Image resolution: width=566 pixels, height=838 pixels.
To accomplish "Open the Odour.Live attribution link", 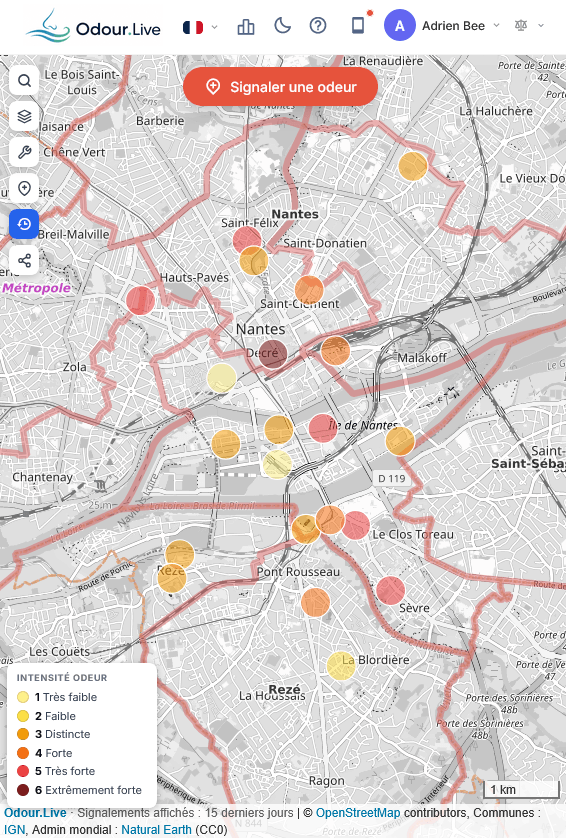I will (x=35, y=813).
